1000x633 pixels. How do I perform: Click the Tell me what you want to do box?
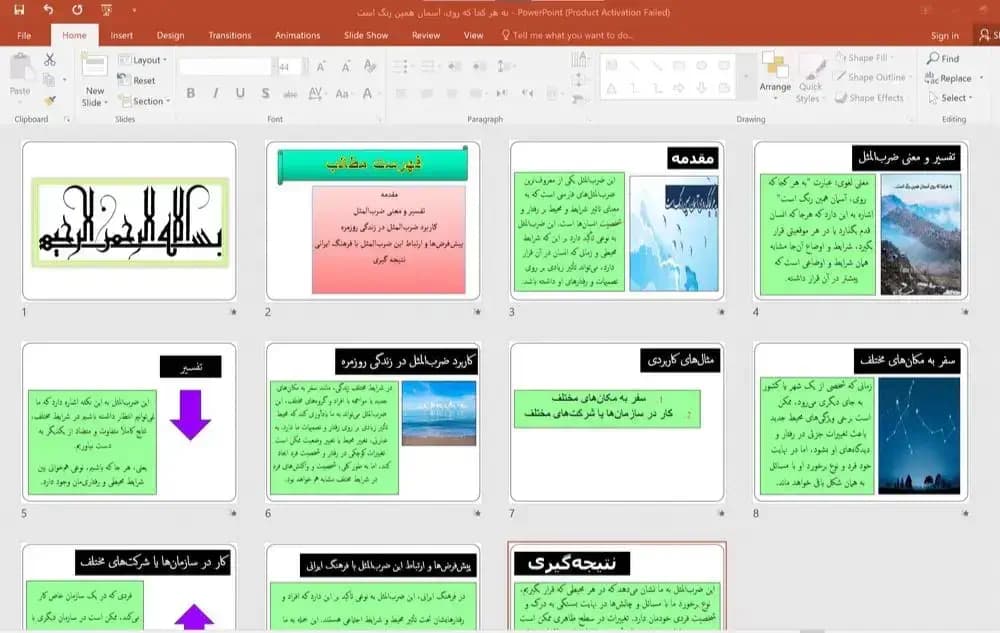(x=567, y=35)
